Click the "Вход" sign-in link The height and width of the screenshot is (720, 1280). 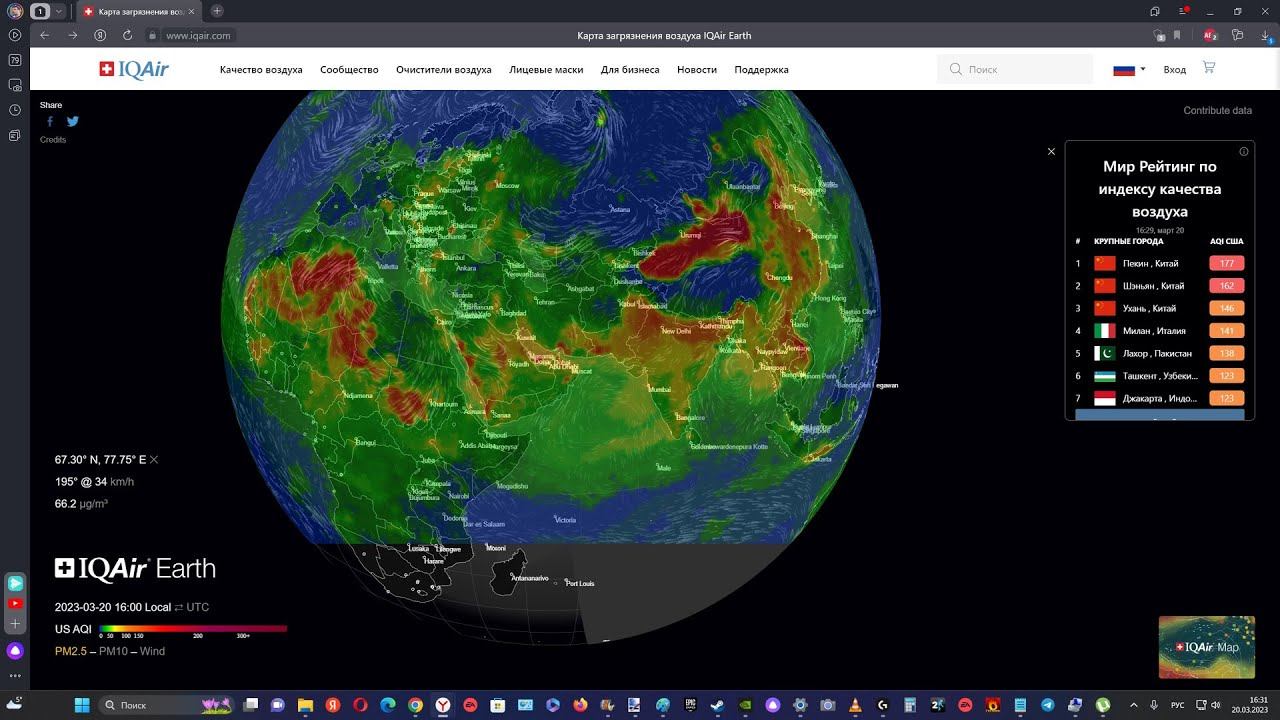[1175, 70]
